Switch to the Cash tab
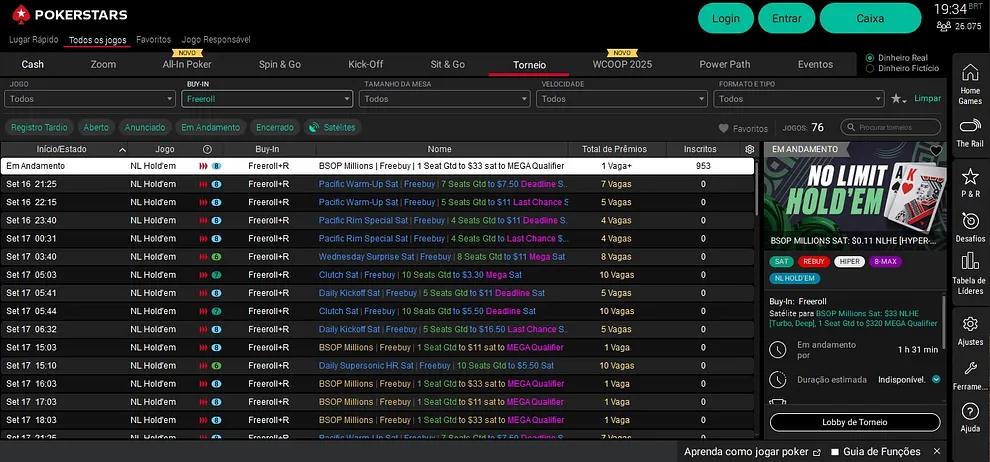 point(33,64)
